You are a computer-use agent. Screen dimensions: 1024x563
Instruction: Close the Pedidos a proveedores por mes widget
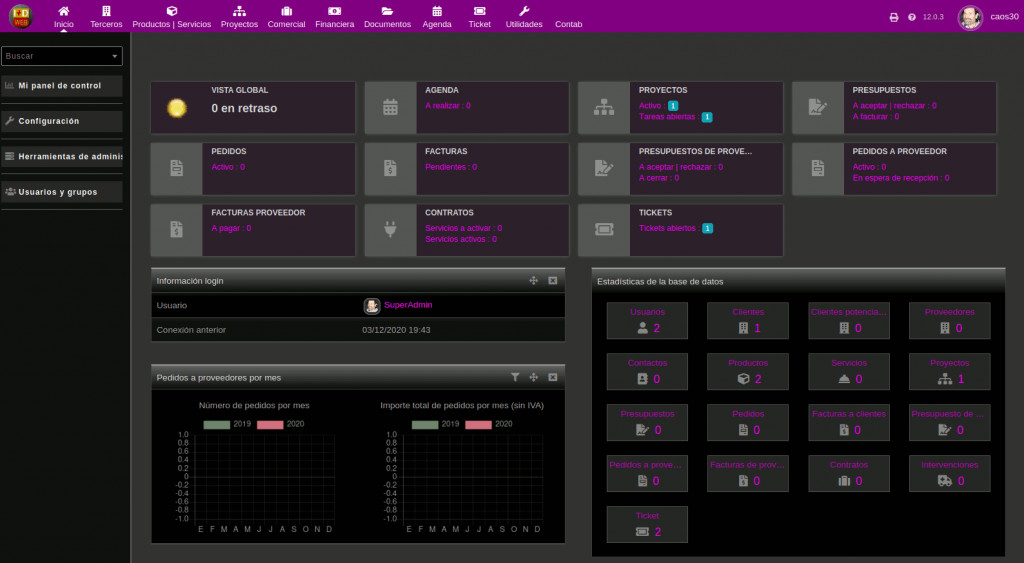click(x=552, y=377)
